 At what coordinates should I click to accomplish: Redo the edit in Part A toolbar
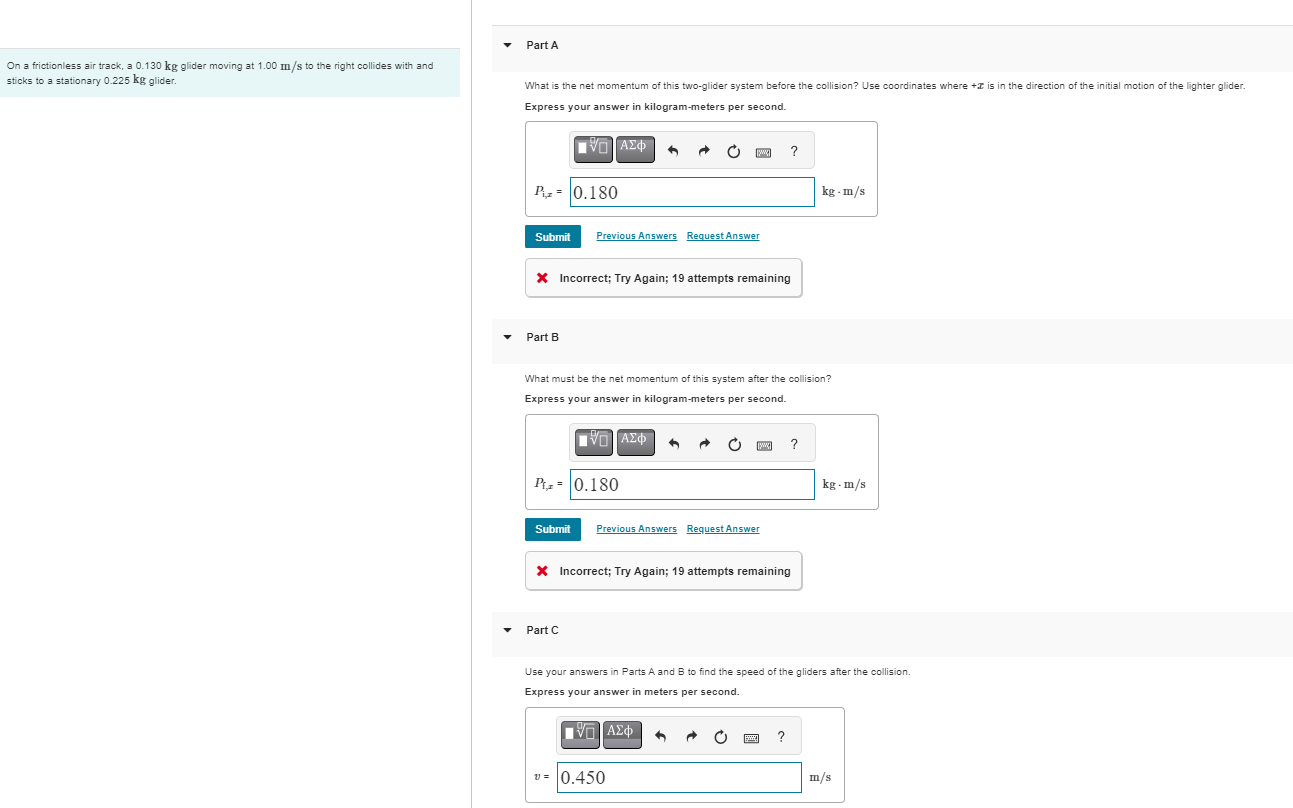[x=703, y=152]
